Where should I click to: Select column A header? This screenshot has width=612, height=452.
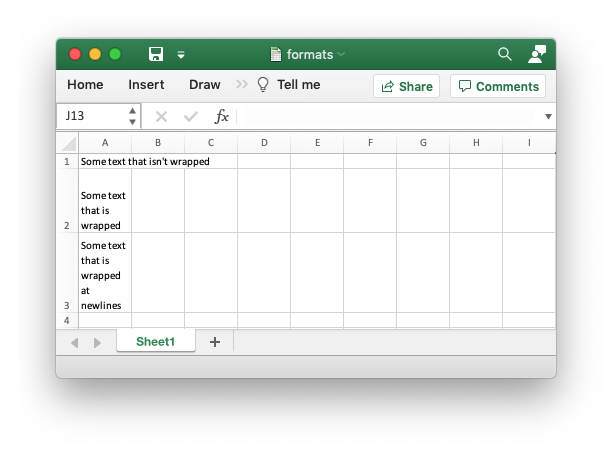point(105,143)
